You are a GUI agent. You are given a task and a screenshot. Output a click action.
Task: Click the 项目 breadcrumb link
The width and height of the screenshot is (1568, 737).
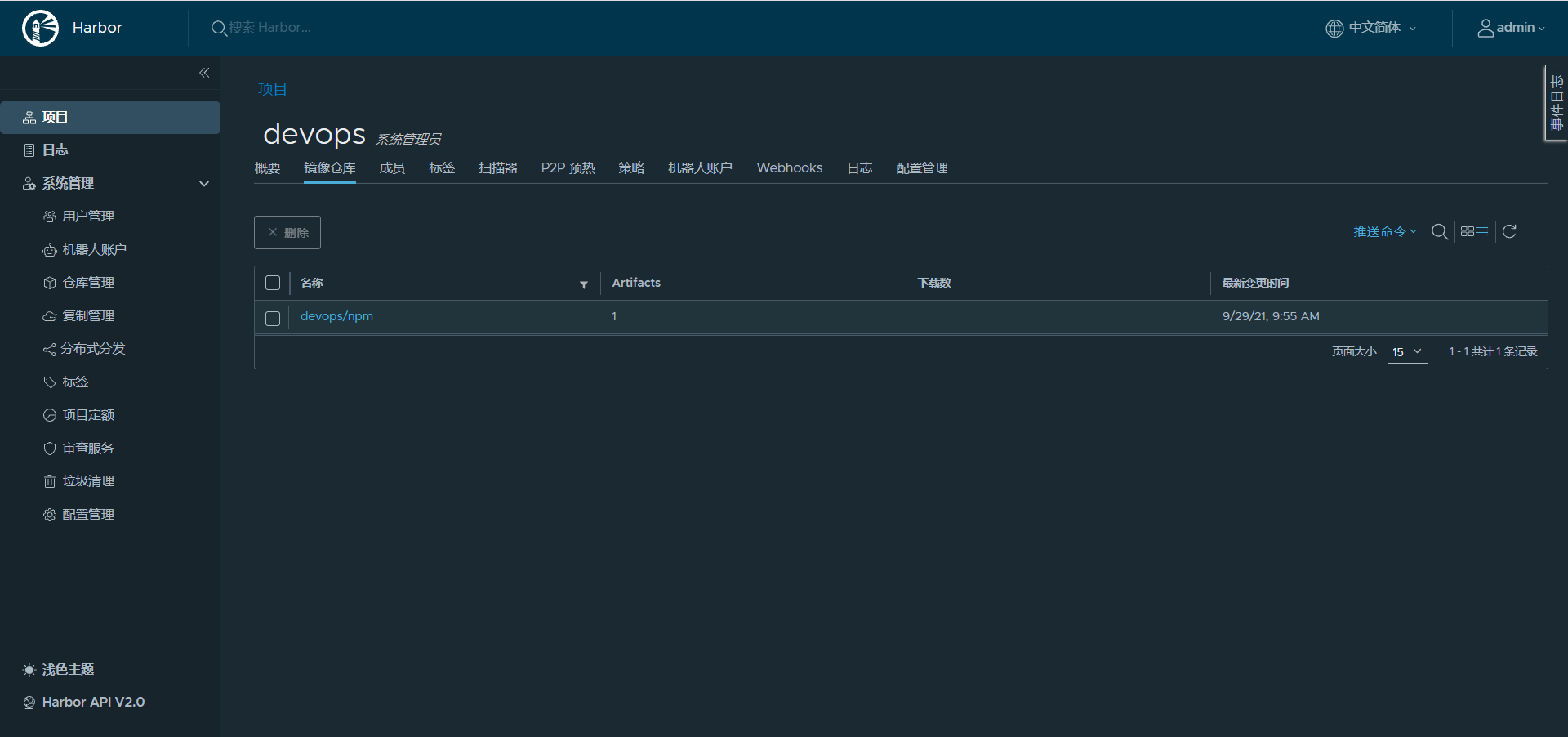coord(273,89)
